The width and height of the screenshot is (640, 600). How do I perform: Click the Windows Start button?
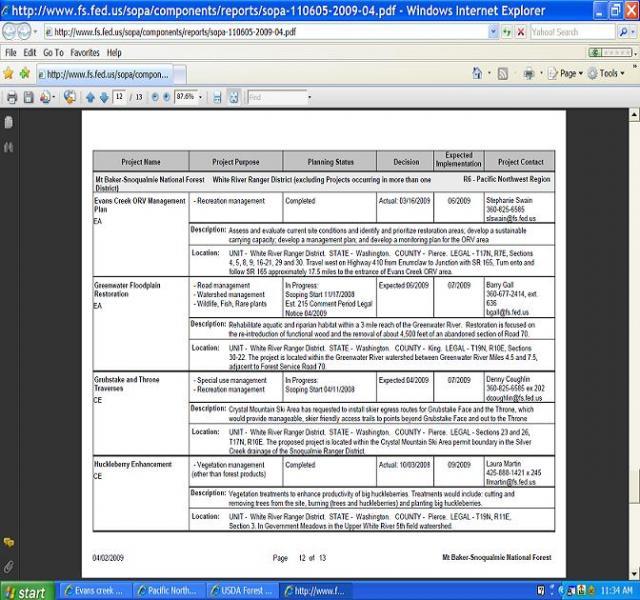point(25,591)
